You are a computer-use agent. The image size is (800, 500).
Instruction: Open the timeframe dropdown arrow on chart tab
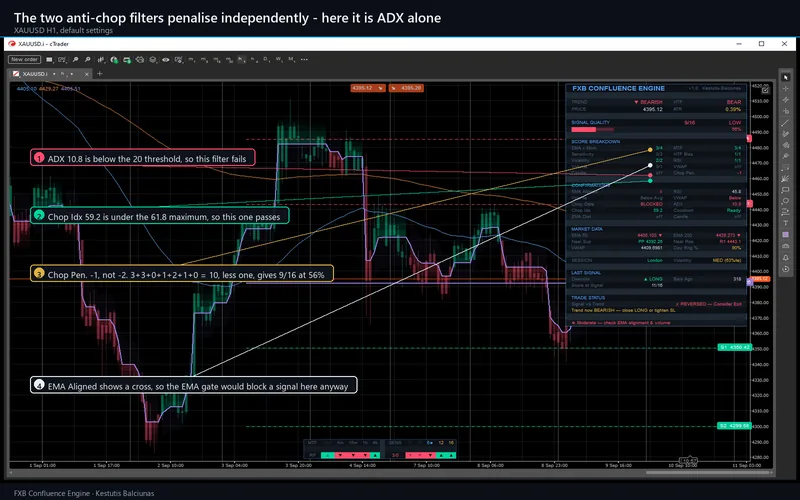coord(71,74)
